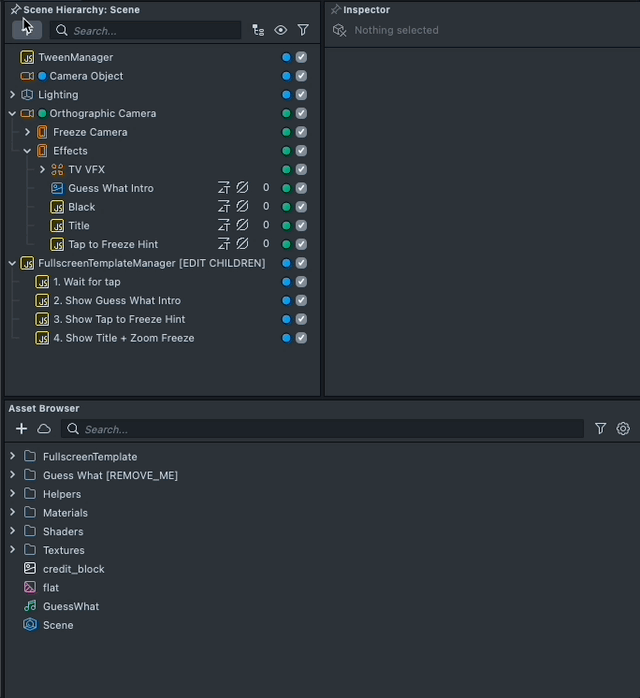Click the hierarchy tree view icon

pyautogui.click(x=258, y=31)
